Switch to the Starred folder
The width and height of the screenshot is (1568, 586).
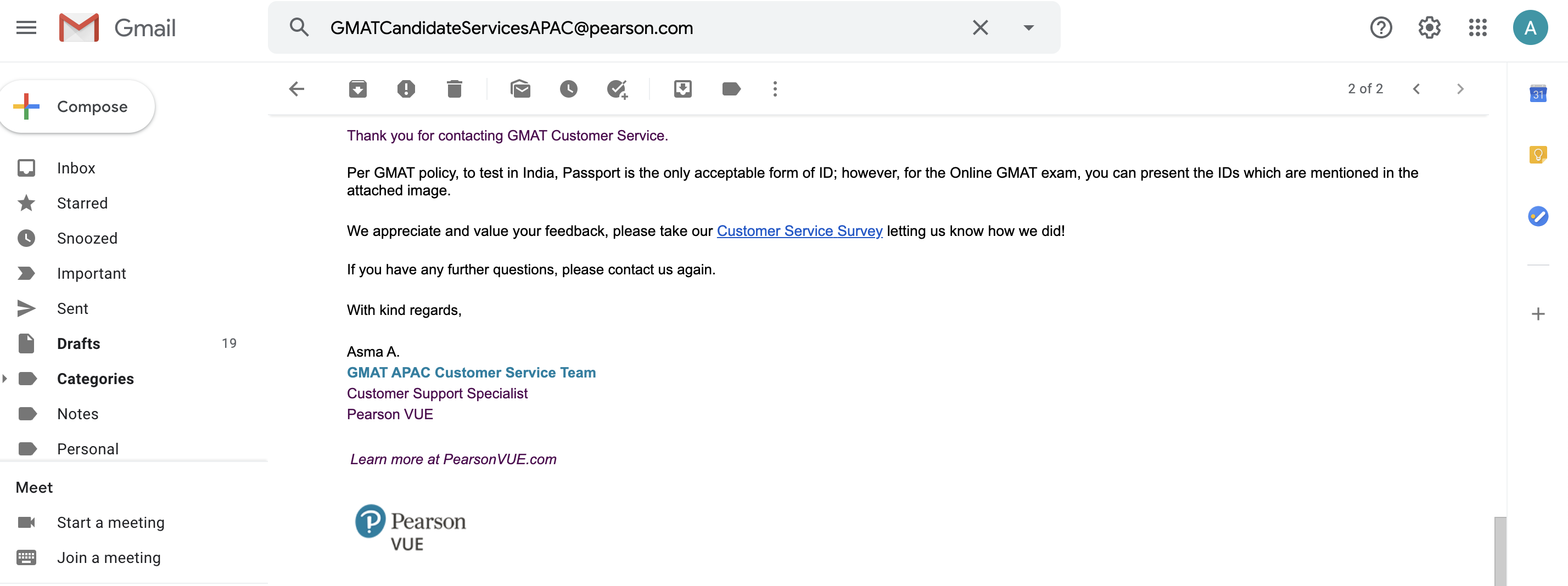(x=82, y=202)
